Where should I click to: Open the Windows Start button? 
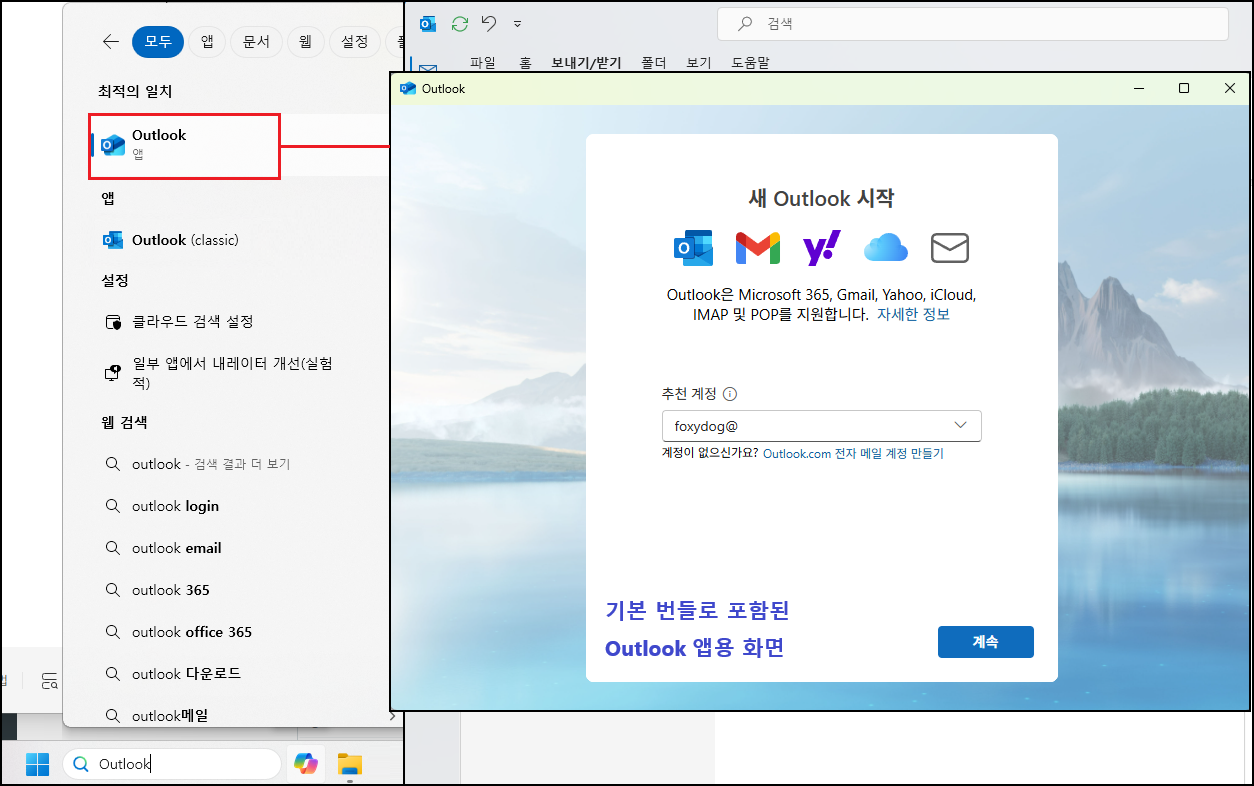point(37,764)
